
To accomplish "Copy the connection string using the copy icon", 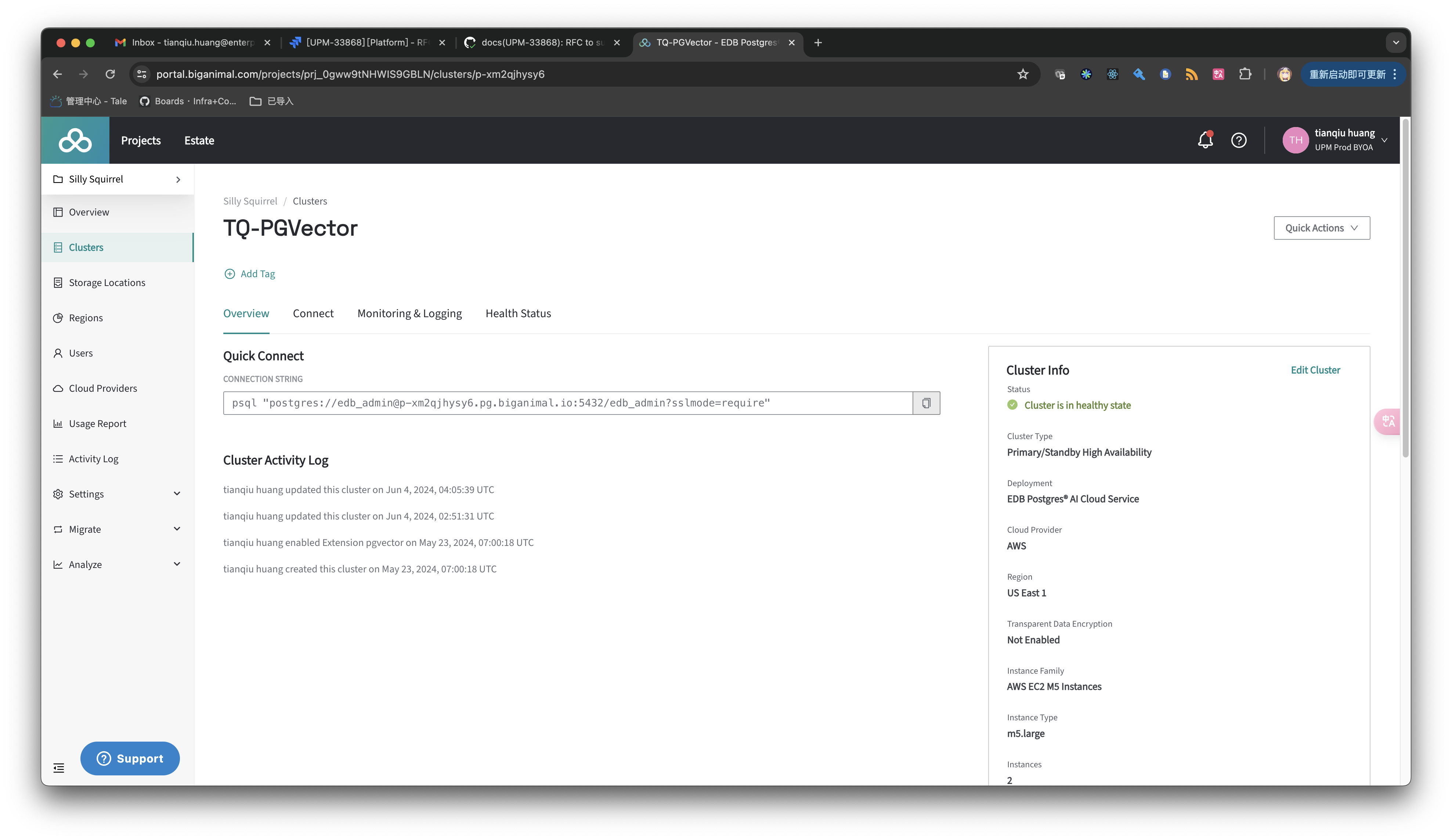I will click(x=926, y=403).
